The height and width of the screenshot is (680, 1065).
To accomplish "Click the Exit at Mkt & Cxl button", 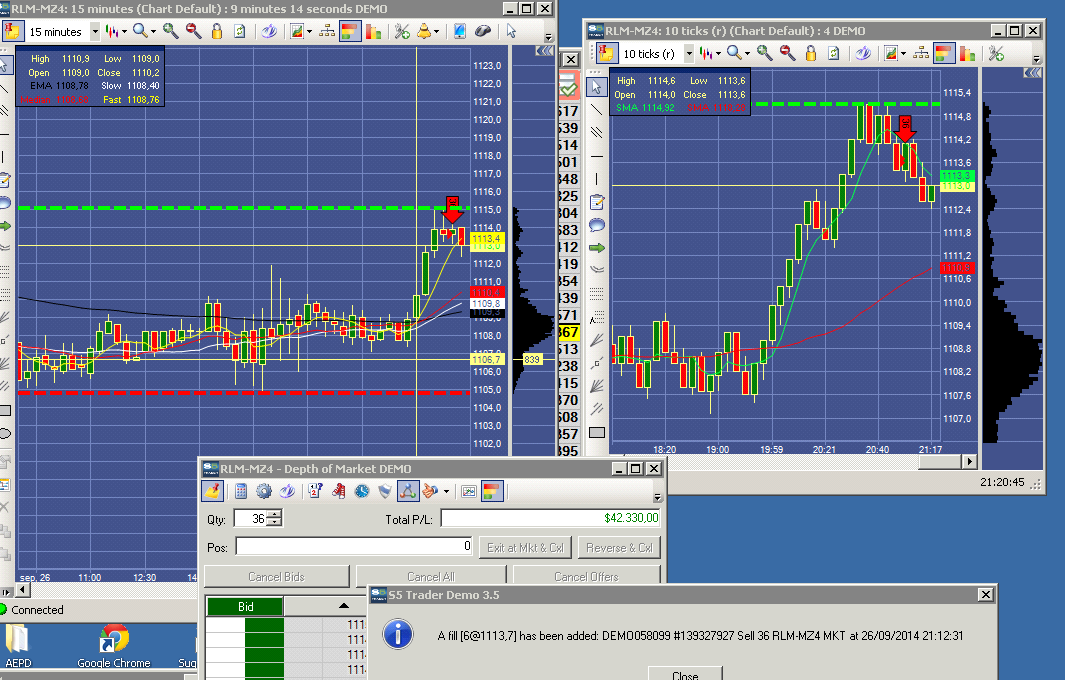I will pyautogui.click(x=526, y=548).
